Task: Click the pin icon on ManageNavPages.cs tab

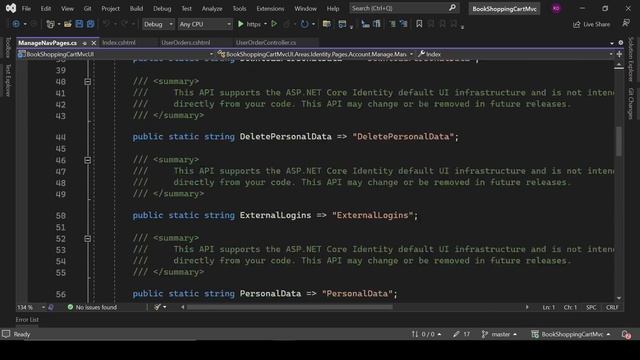Action: click(x=84, y=43)
